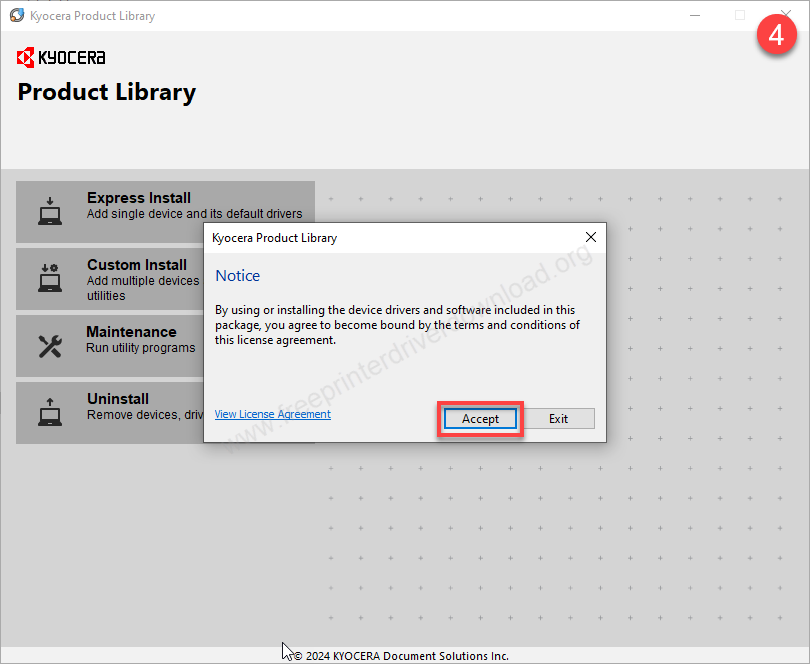Click the Uninstall laptop upload icon
810x664 pixels.
[x=50, y=412]
